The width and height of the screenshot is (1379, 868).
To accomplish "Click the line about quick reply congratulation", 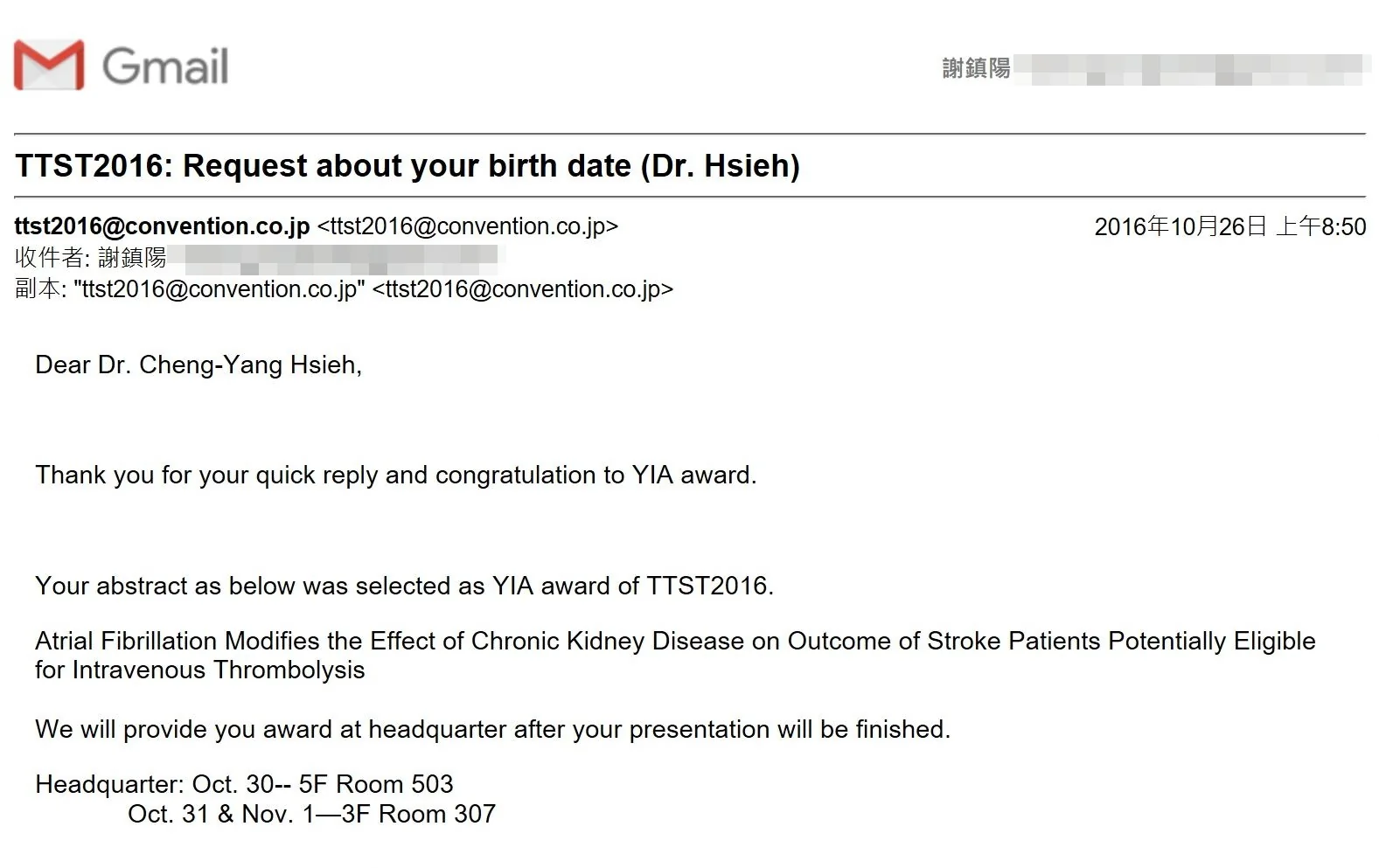I will [x=396, y=475].
